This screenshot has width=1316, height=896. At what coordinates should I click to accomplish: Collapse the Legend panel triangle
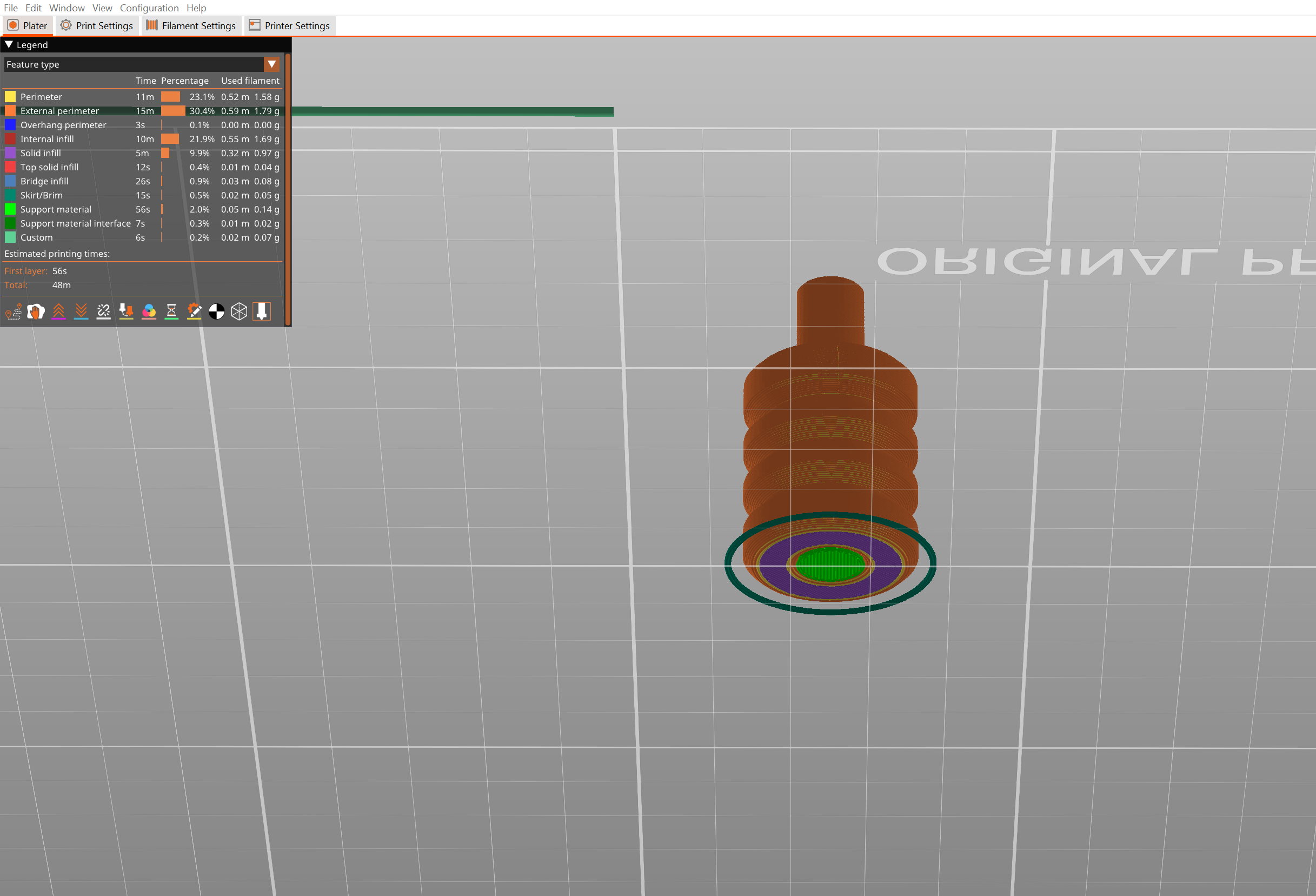9,45
